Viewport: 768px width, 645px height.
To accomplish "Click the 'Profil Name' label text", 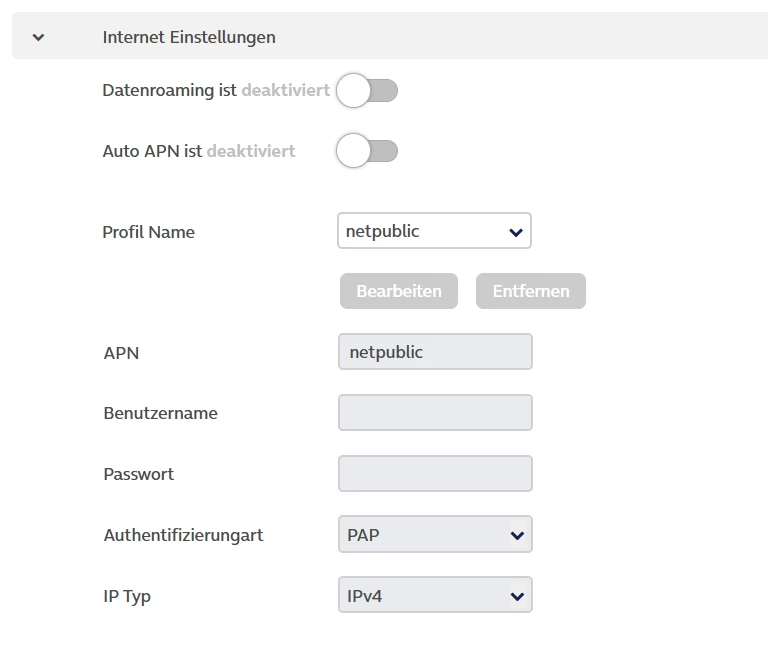I will click(x=149, y=232).
